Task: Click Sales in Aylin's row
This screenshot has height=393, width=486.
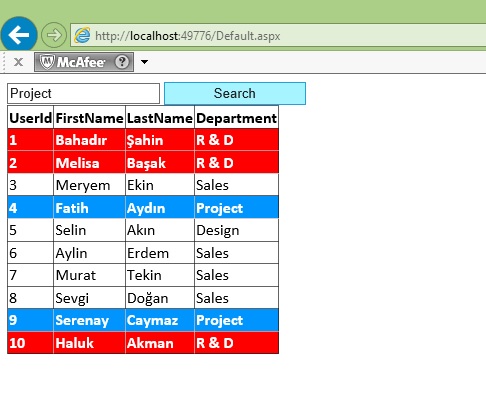Action: click(236, 253)
